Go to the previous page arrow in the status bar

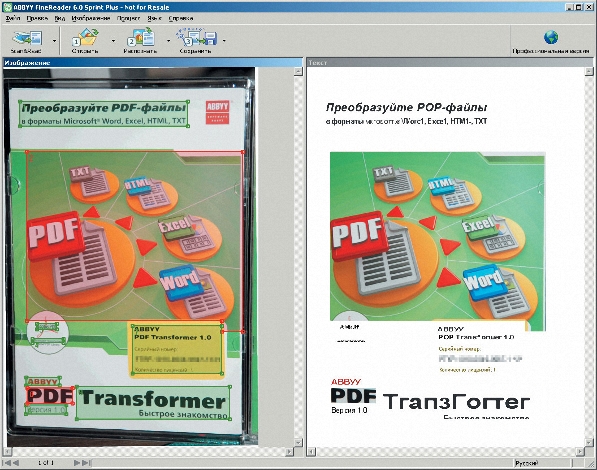16,463
